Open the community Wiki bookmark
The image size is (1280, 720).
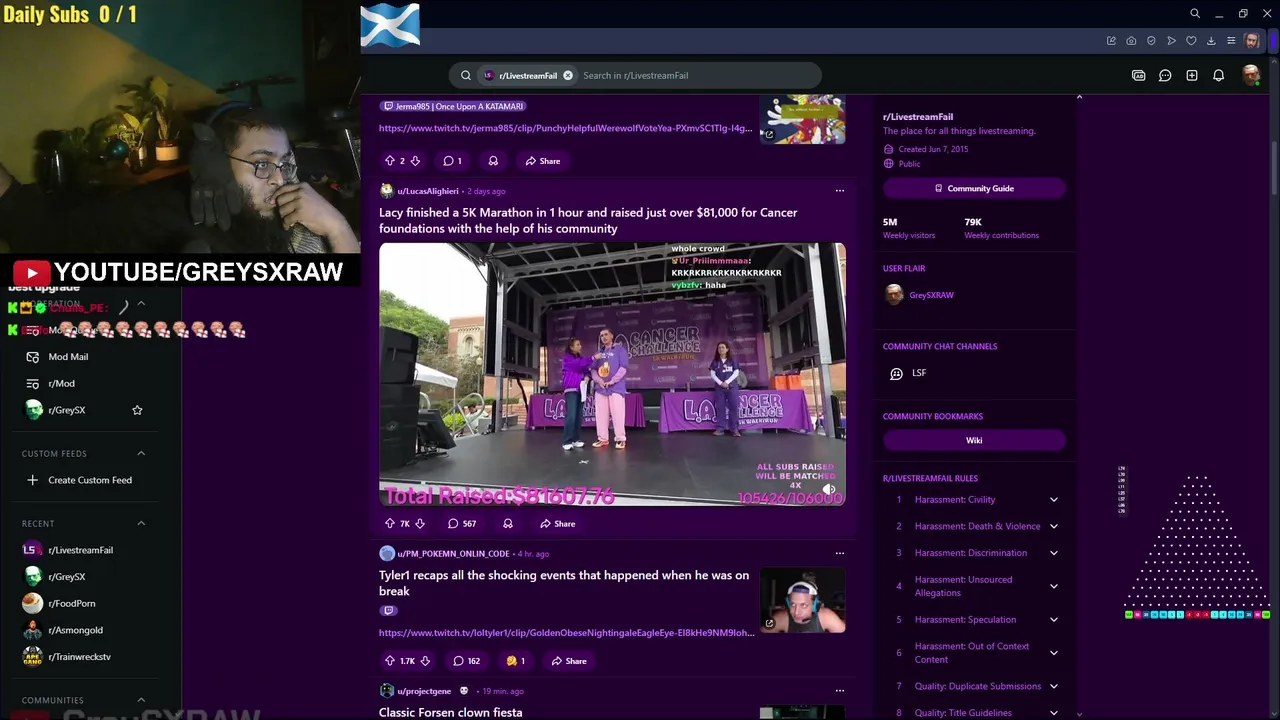(974, 440)
